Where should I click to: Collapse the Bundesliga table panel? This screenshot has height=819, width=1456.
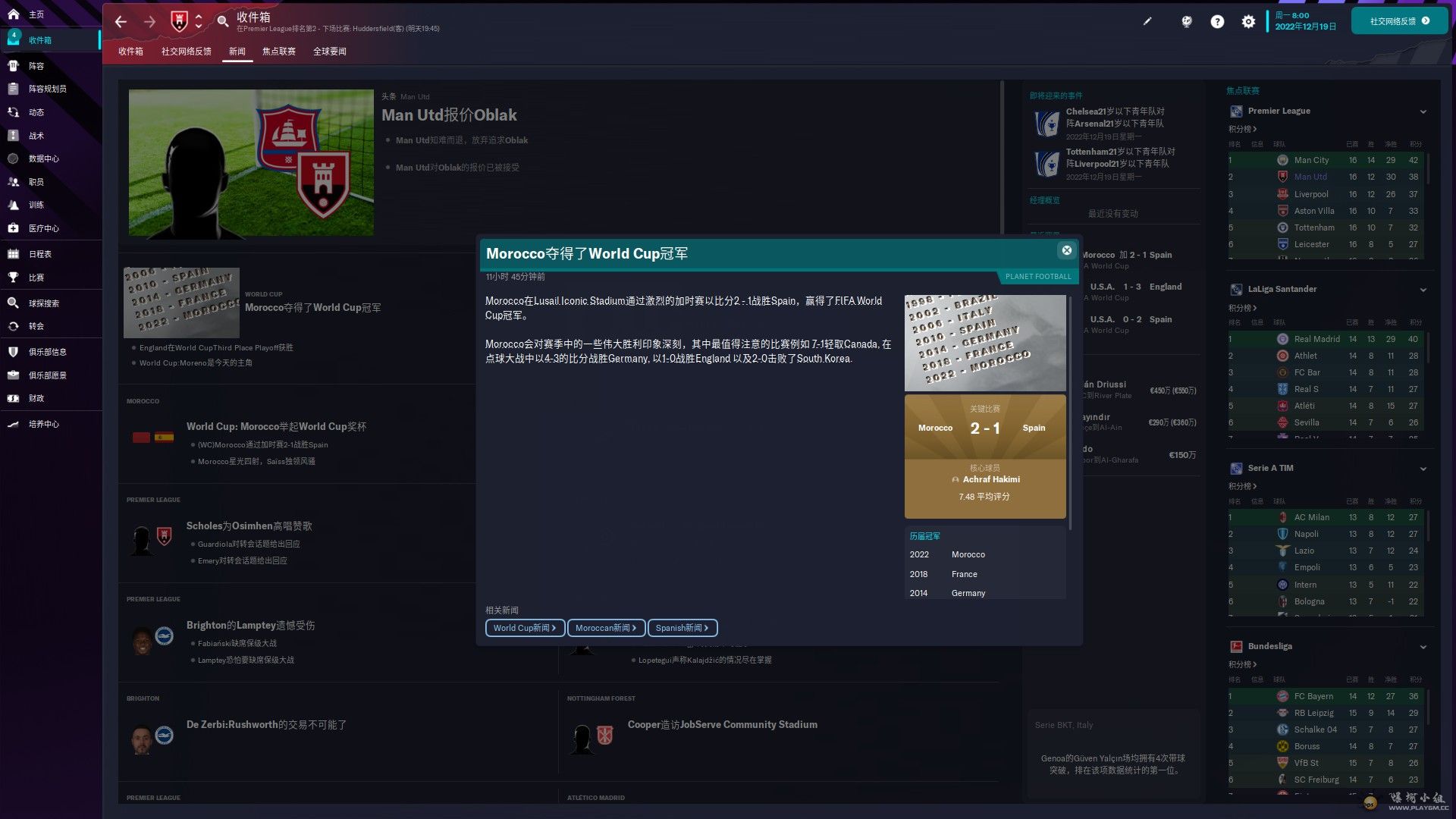[1423, 647]
